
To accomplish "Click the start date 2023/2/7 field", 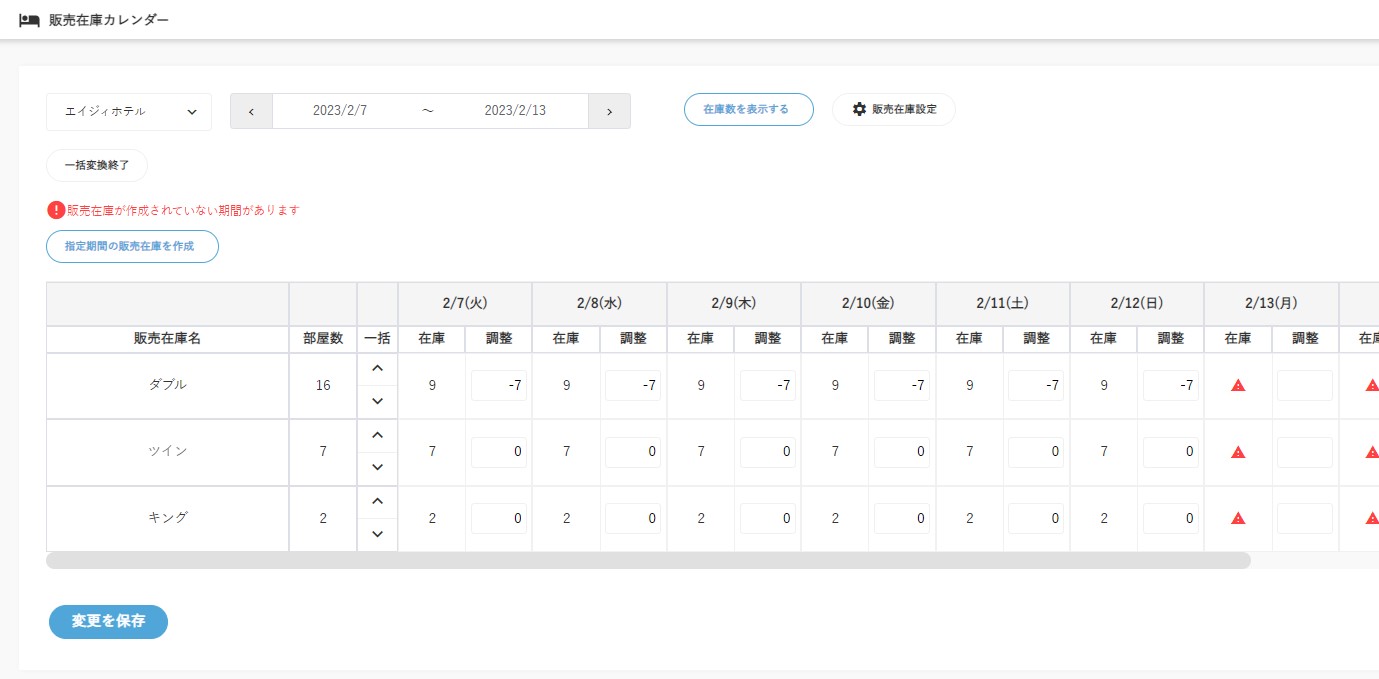I will pyautogui.click(x=340, y=111).
